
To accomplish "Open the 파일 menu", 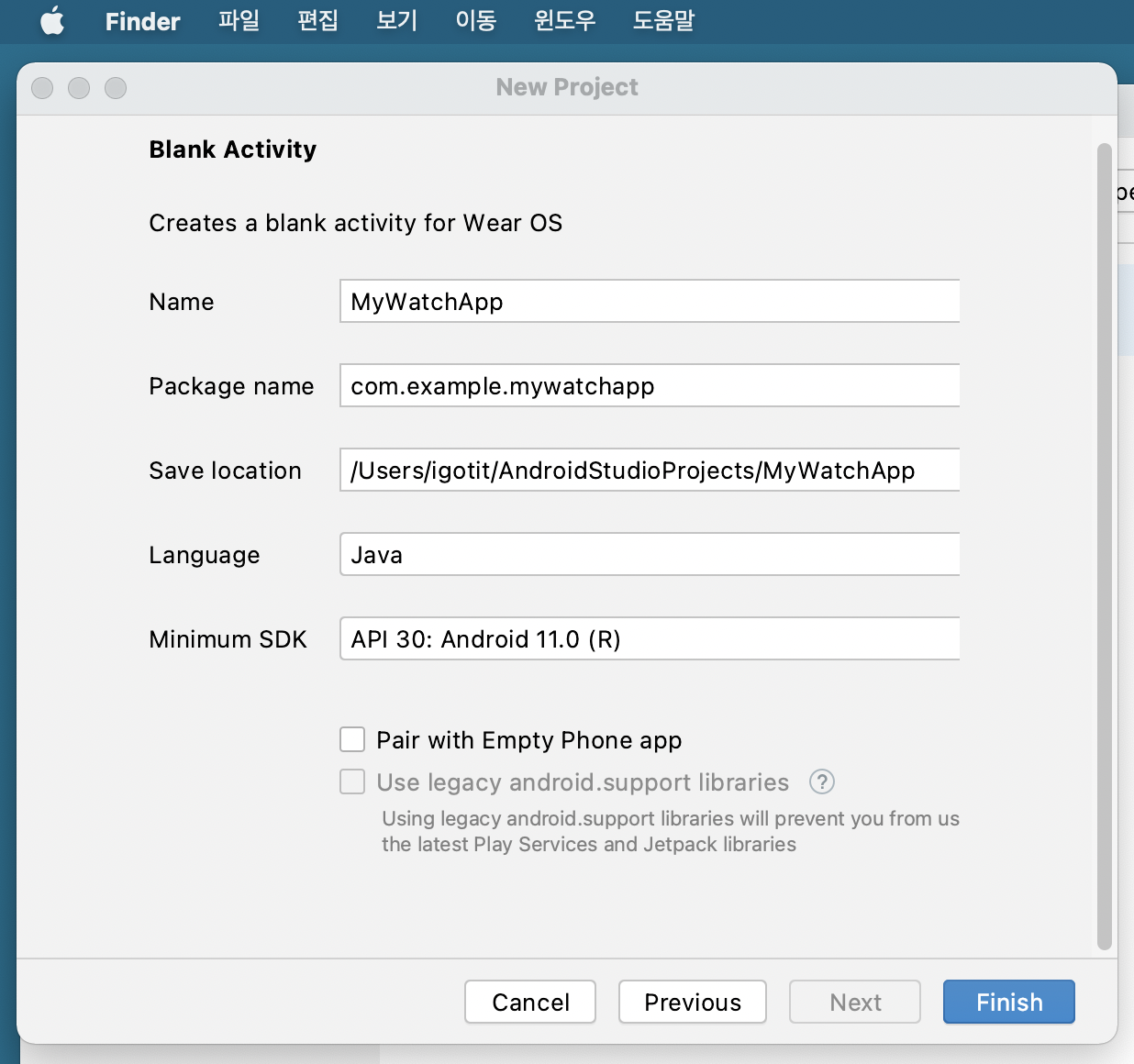I will tap(239, 20).
